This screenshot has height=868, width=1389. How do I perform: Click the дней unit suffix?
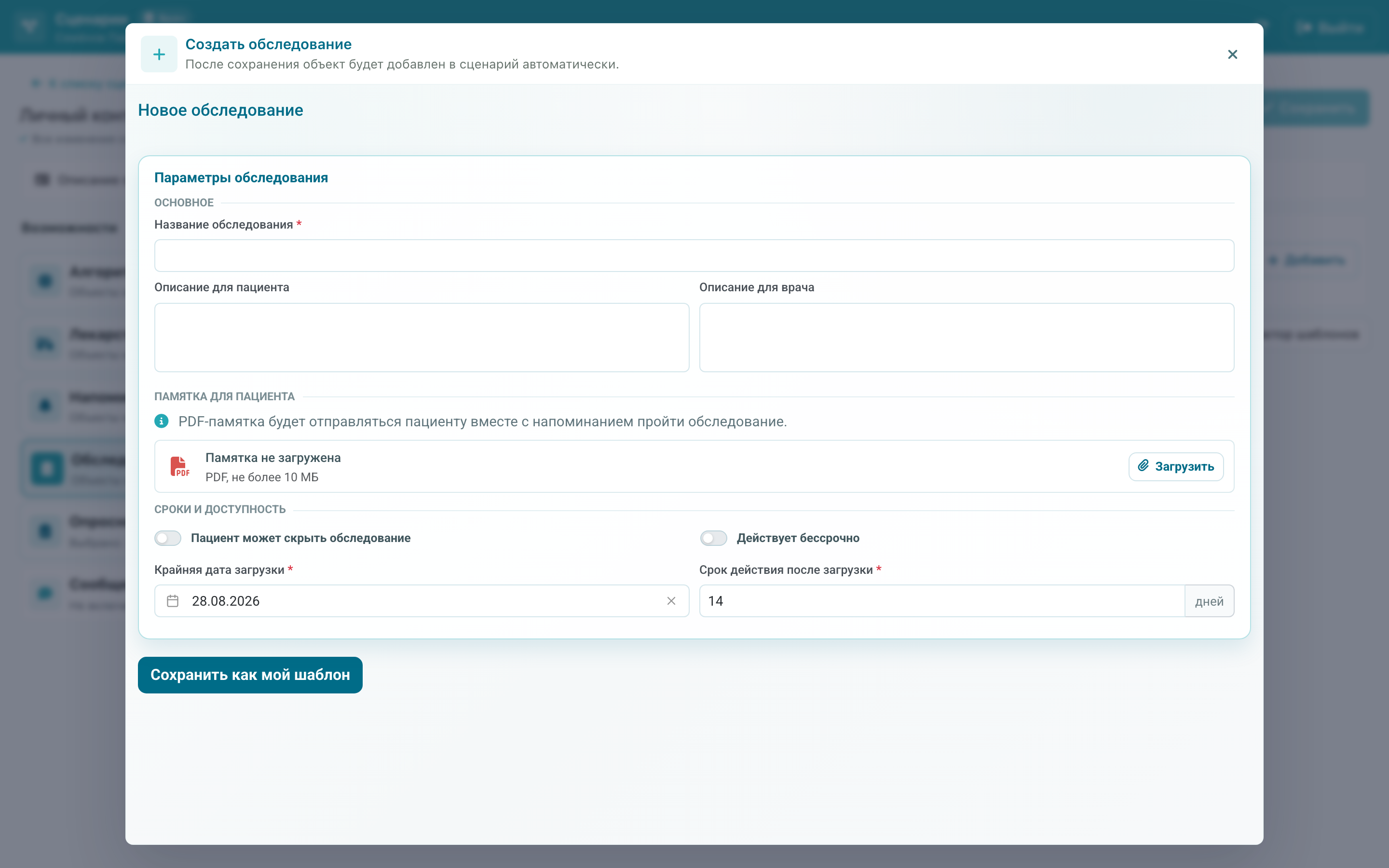[x=1210, y=601]
